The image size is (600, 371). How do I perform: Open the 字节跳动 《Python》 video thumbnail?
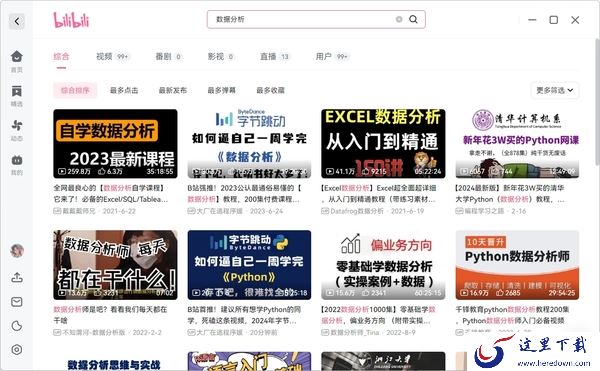(x=249, y=265)
